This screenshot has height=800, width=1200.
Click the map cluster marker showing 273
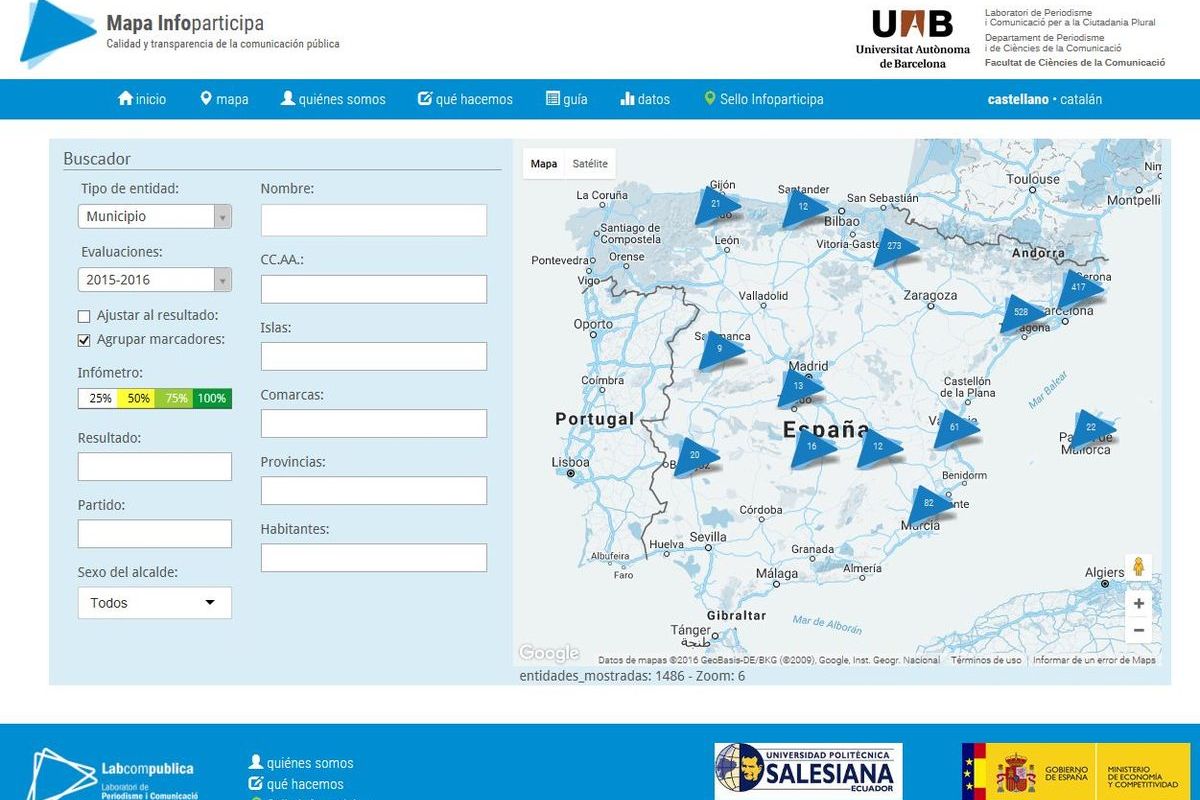point(893,246)
